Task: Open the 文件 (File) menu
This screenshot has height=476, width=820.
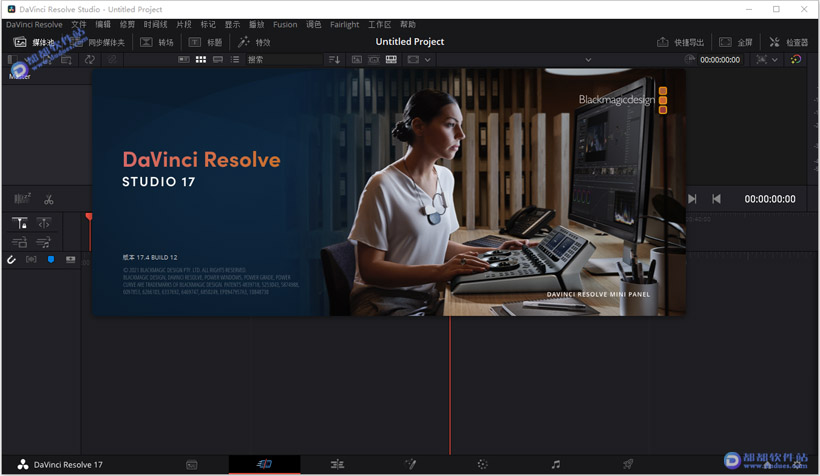Action: (x=78, y=25)
